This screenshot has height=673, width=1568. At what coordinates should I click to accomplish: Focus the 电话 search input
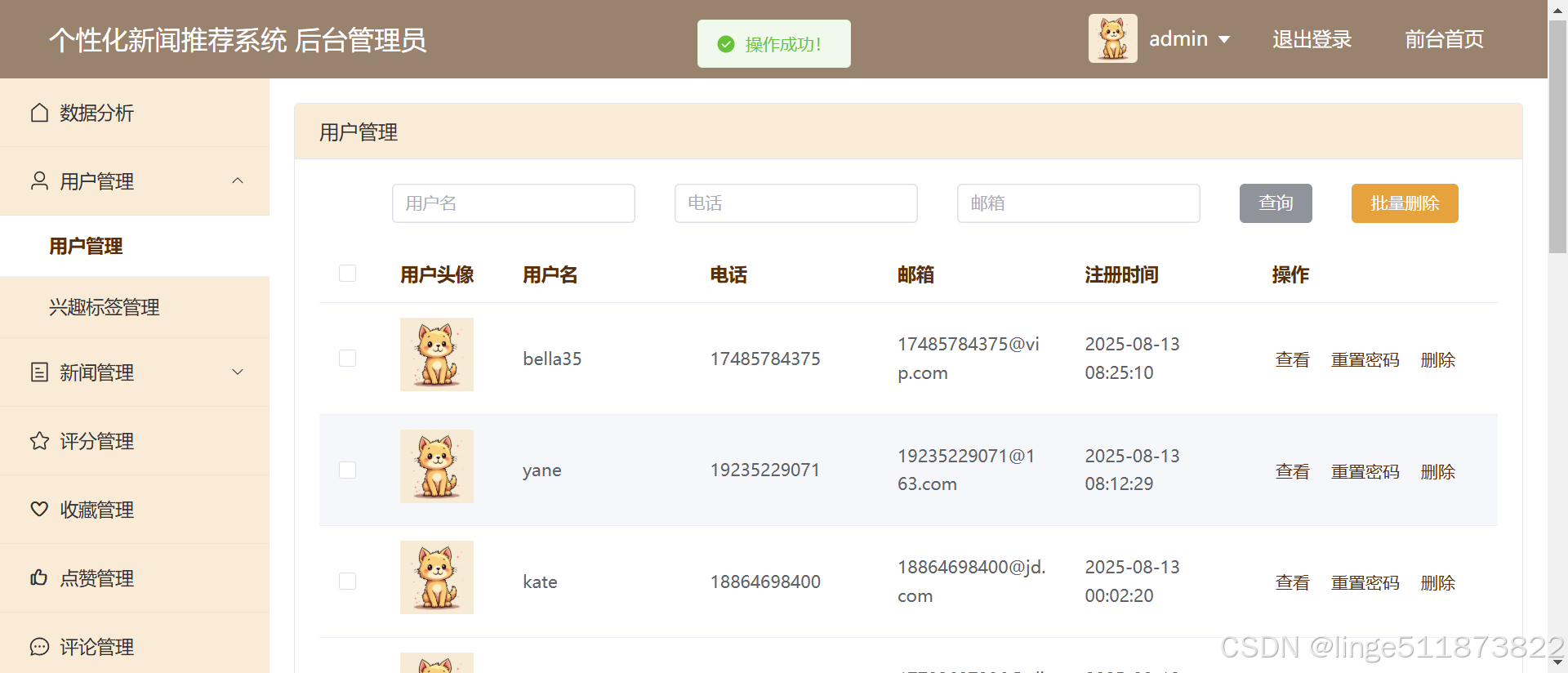pos(796,203)
